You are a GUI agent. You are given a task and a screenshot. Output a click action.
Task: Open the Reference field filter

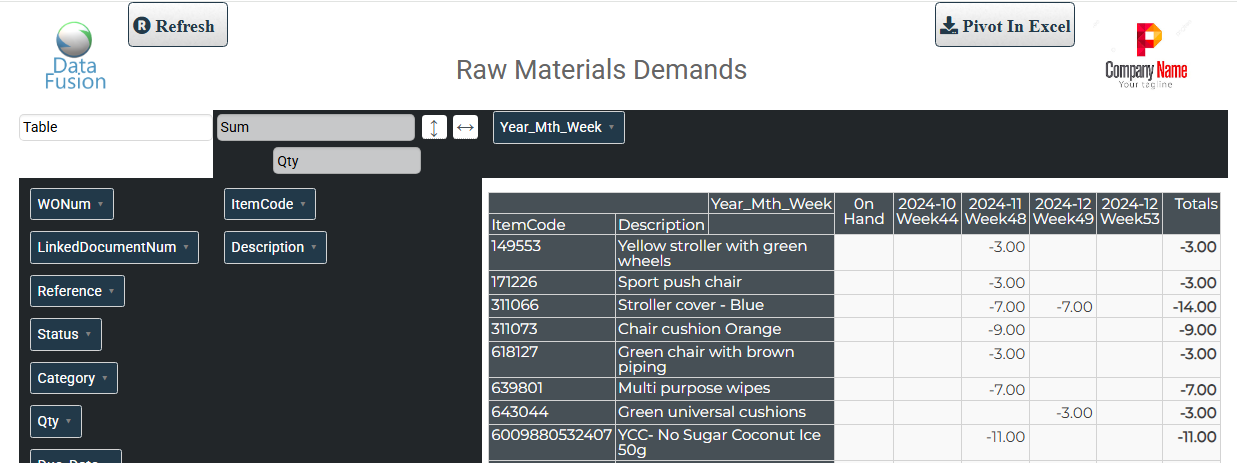point(111,291)
